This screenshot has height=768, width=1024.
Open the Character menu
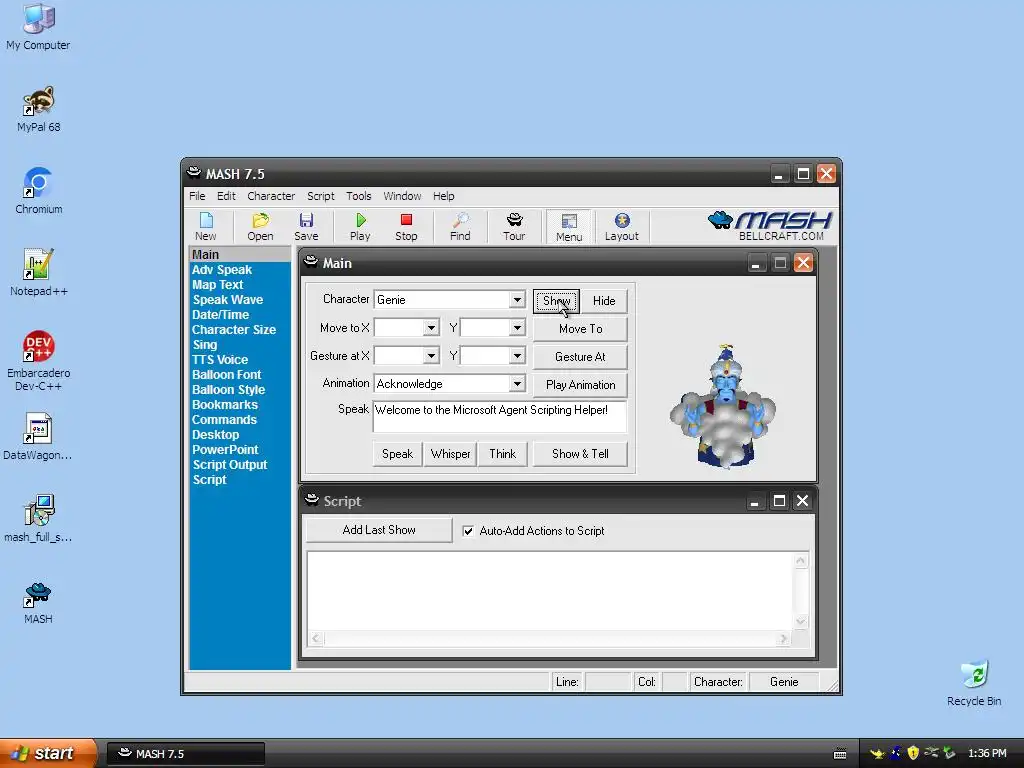271,196
